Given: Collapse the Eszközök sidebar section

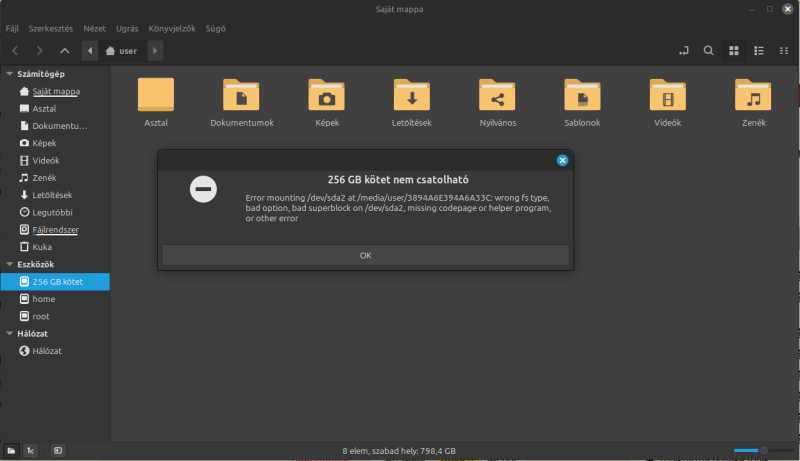Looking at the screenshot, I should click(10, 264).
